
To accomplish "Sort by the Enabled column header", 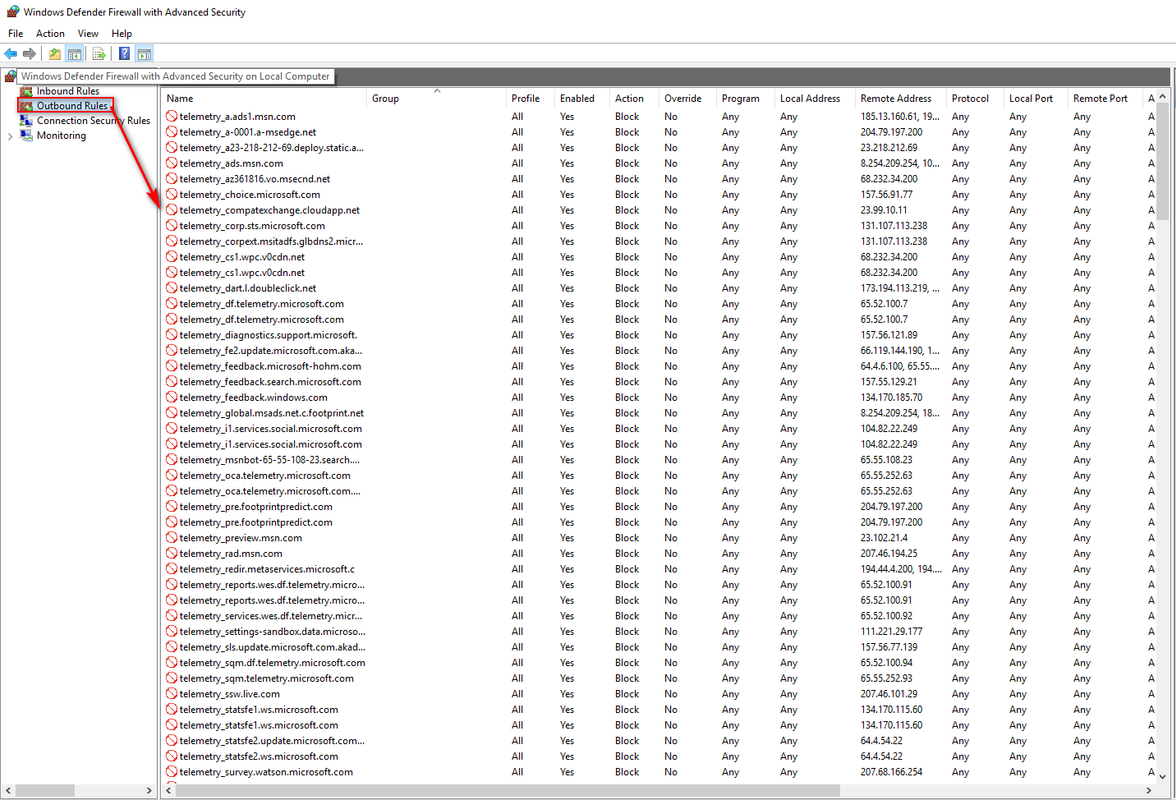I will [583, 98].
